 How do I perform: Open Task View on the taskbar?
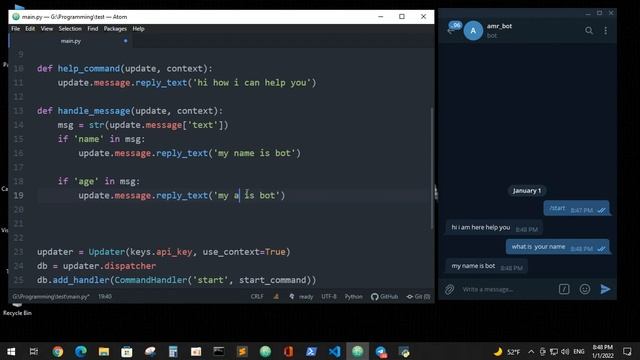click(34, 351)
